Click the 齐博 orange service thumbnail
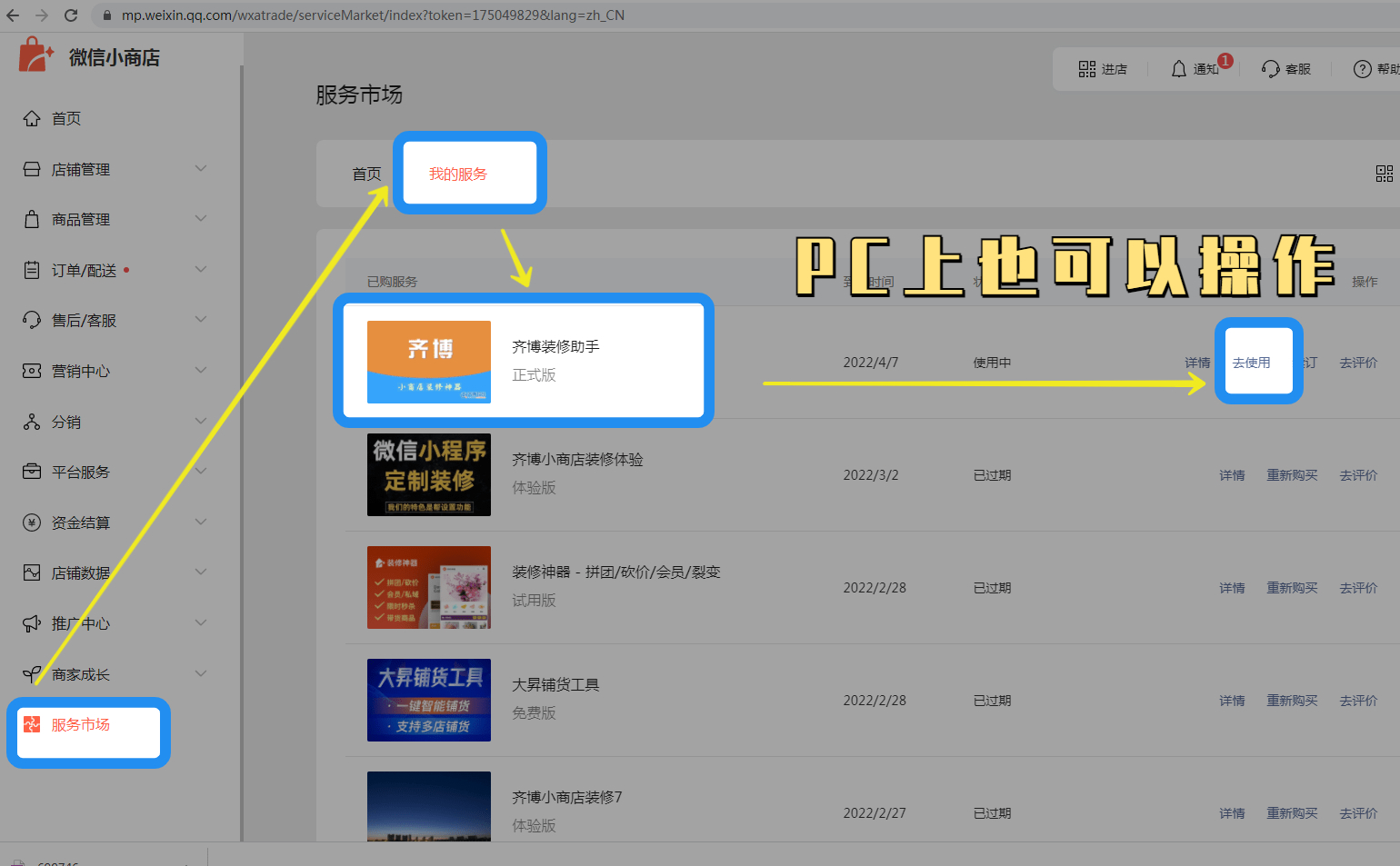Viewport: 1400px width, 866px height. (429, 362)
